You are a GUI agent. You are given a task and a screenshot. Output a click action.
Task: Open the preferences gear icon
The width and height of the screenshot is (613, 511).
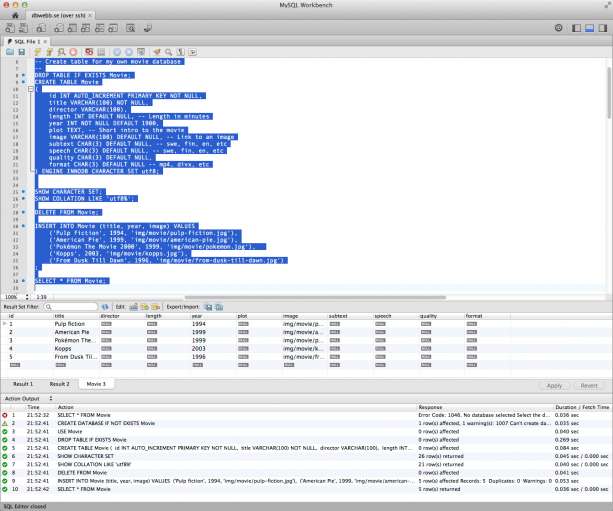pyautogui.click(x=559, y=28)
